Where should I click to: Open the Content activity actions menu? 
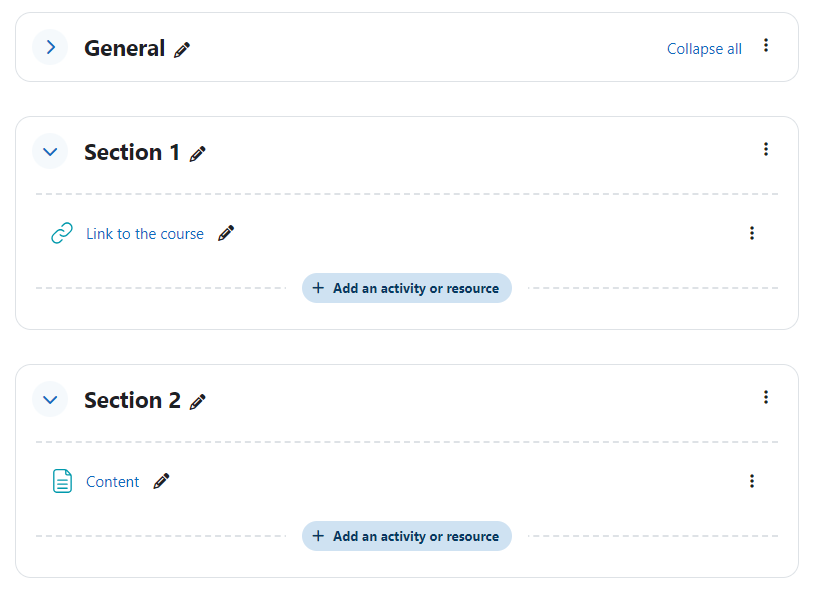coord(751,481)
